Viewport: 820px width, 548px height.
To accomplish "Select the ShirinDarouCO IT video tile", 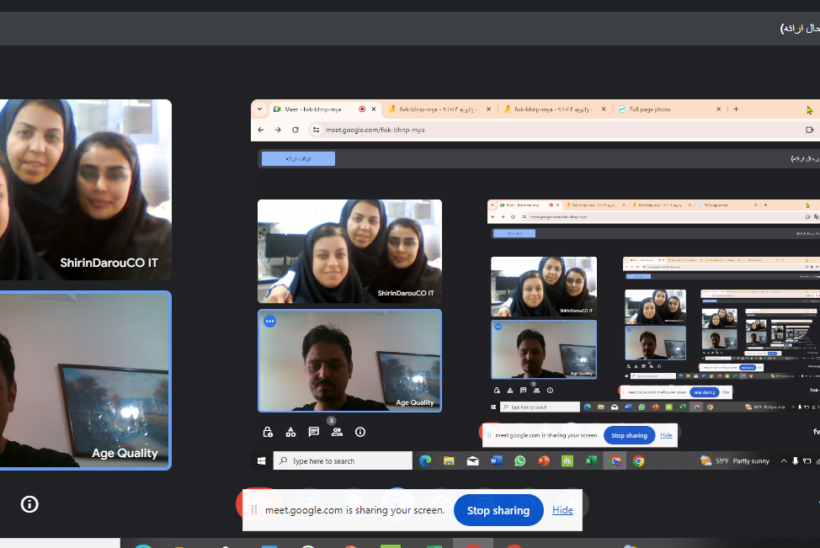I will point(85,190).
